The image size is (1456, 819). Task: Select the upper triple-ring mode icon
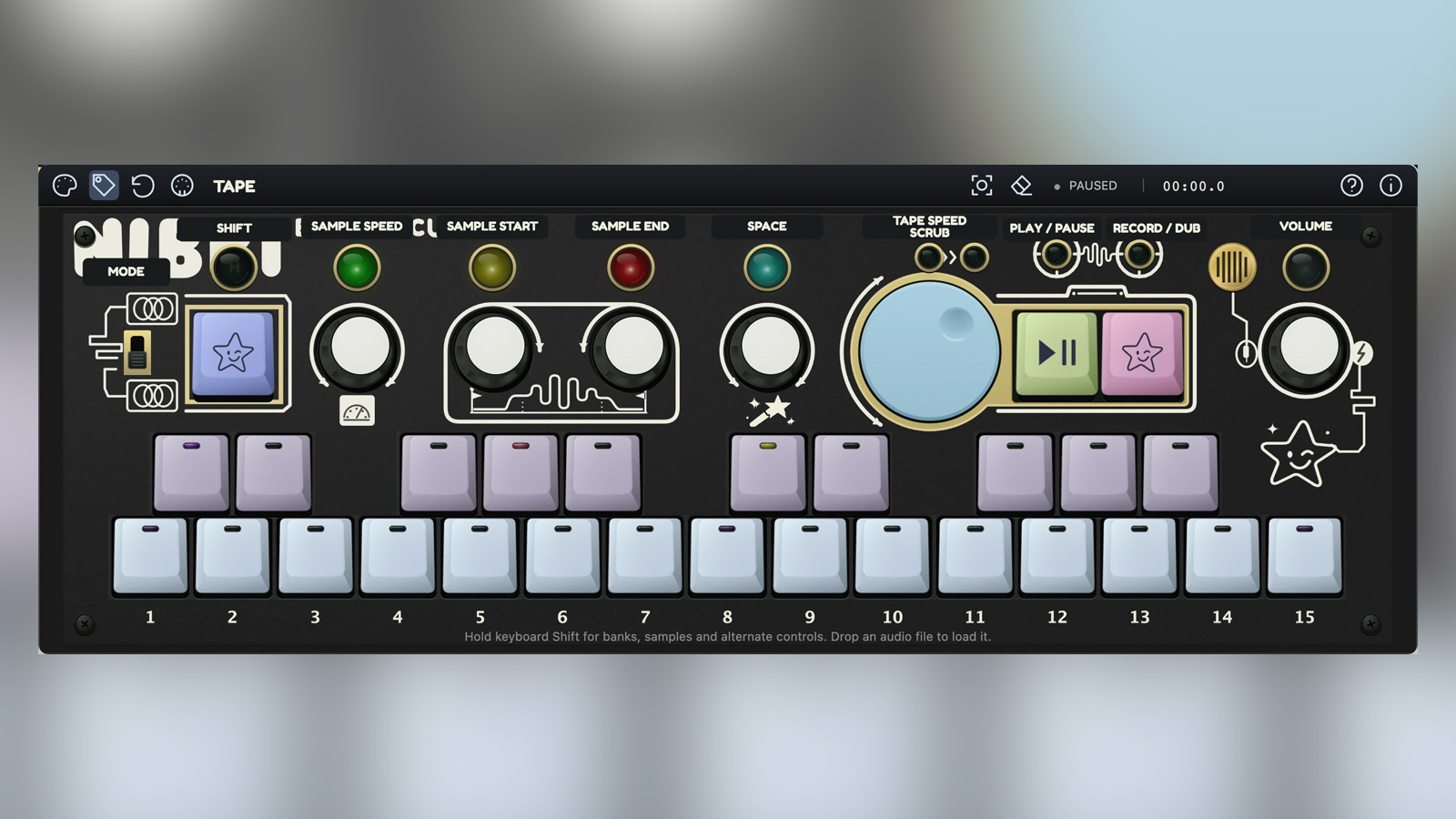point(153,309)
